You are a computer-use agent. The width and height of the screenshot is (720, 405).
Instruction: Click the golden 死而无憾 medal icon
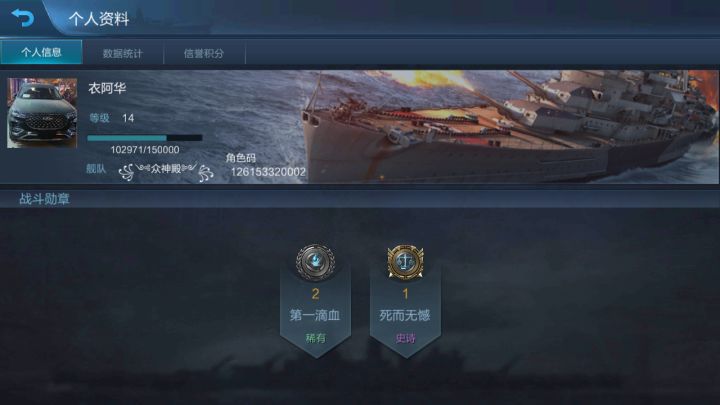405,262
